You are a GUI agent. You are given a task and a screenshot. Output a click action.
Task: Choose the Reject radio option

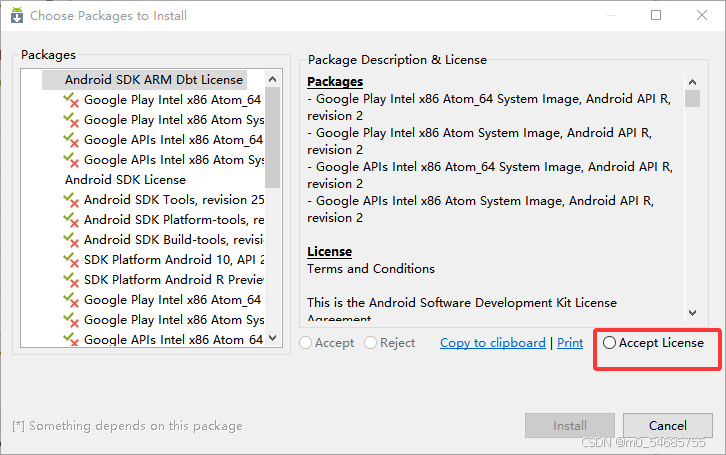[x=371, y=343]
